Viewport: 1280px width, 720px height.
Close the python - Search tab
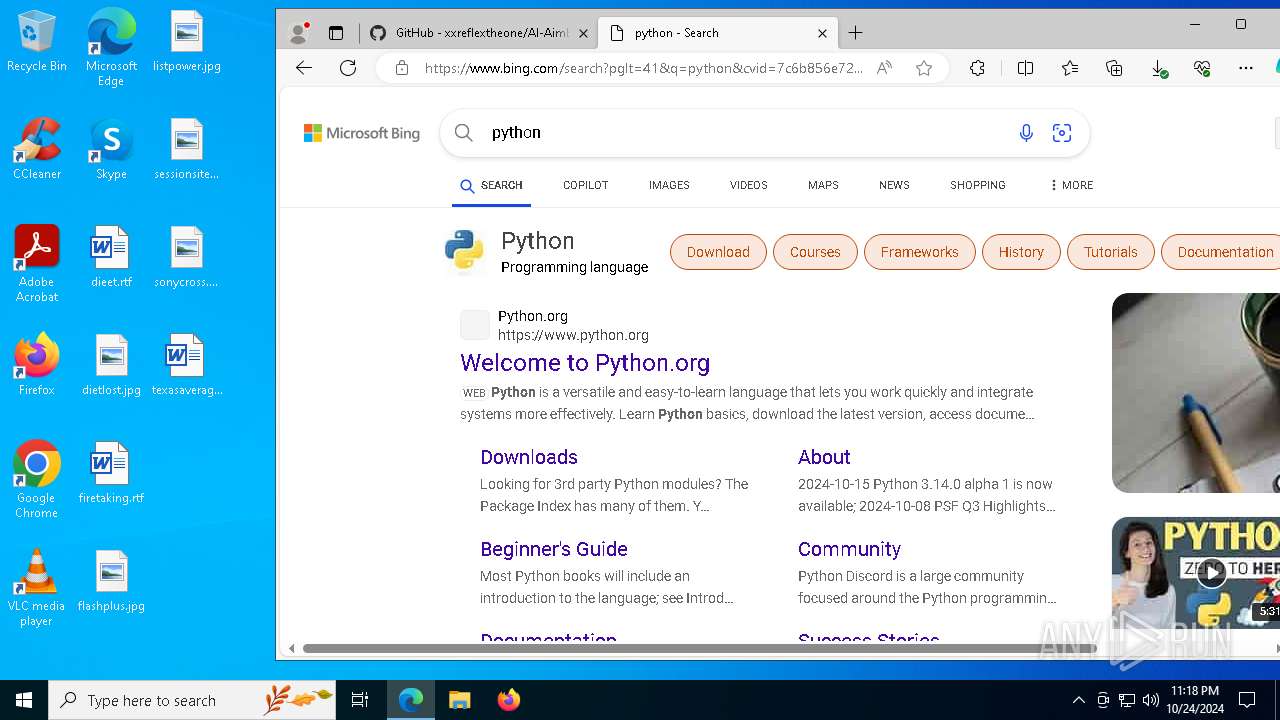point(822,33)
